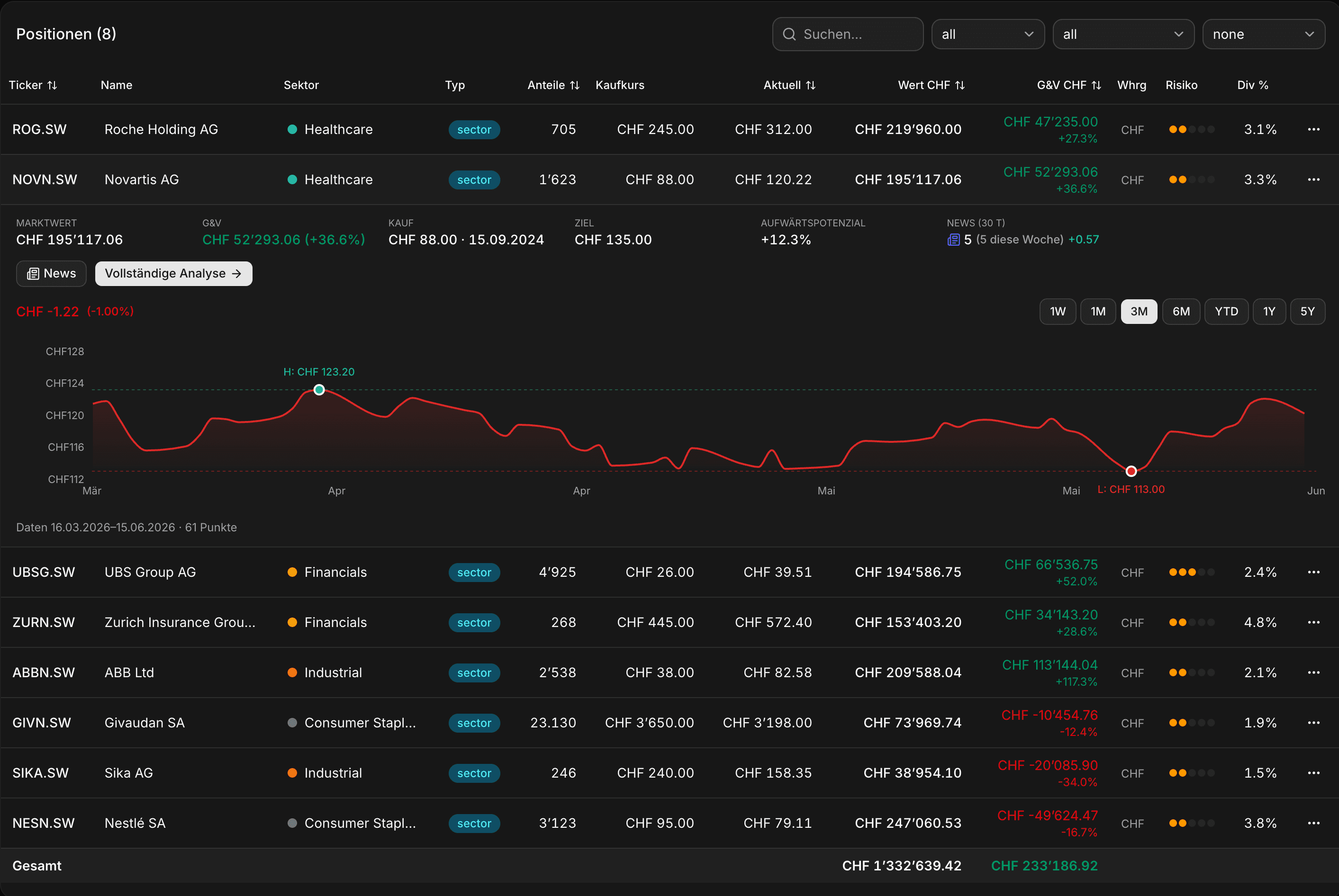The width and height of the screenshot is (1339, 896).
Task: Click the Ziel value CHF 135.00
Action: click(x=613, y=240)
